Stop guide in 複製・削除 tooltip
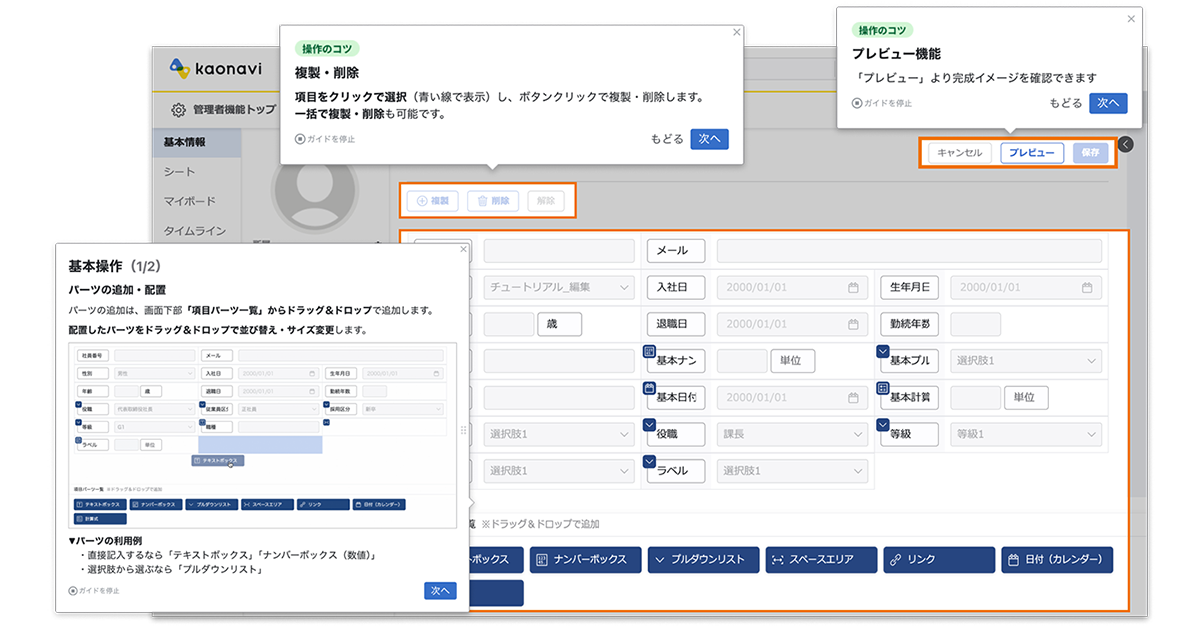1200x628 pixels. pyautogui.click(x=325, y=139)
